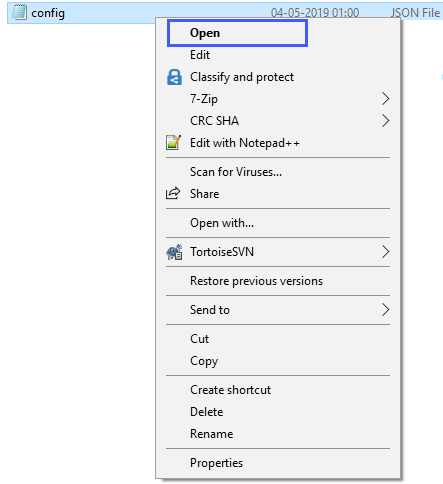Click the config file notepad icon
Screen dimensions: 443x484
19,12
